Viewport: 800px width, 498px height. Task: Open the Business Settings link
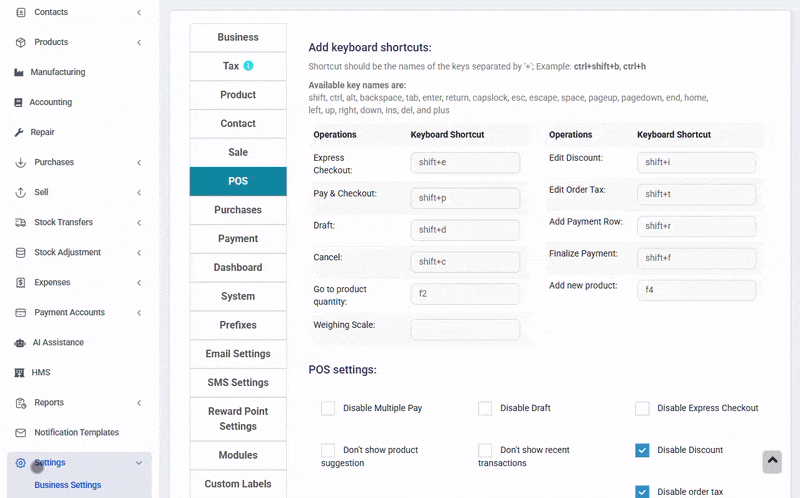coord(68,485)
